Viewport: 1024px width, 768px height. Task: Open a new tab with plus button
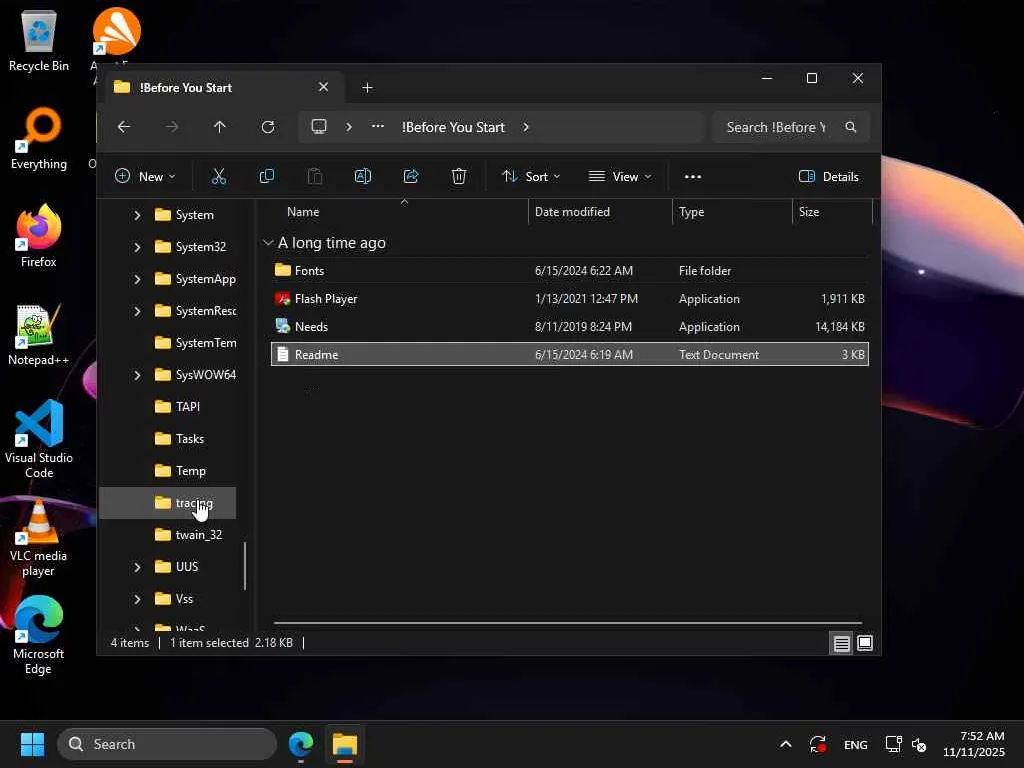click(x=367, y=88)
